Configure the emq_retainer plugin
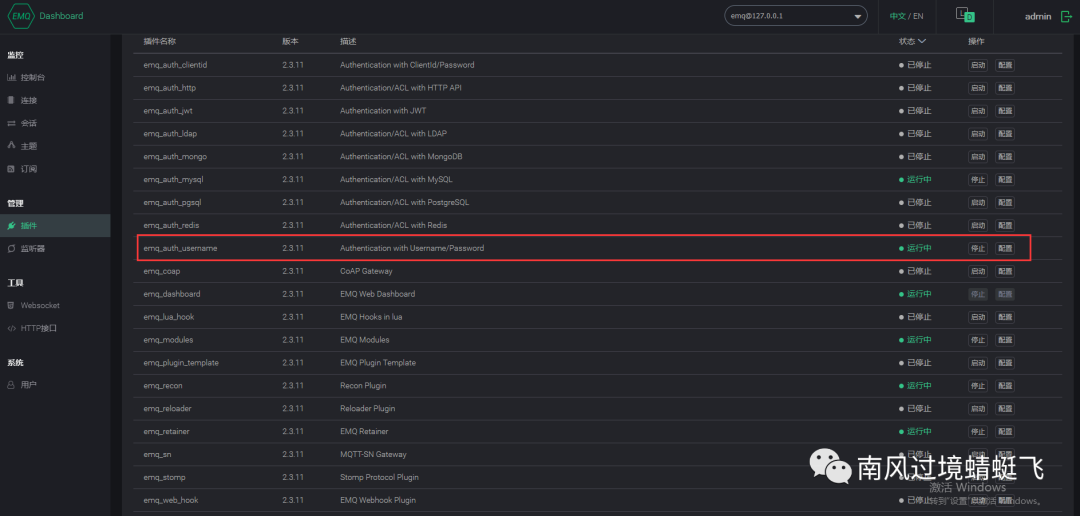This screenshot has height=516, width=1080. [x=1005, y=431]
